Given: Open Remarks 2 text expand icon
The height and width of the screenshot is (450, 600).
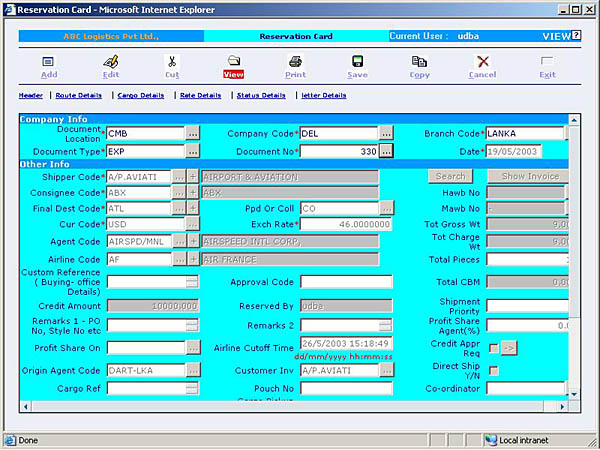Looking at the screenshot, I should 386,325.
